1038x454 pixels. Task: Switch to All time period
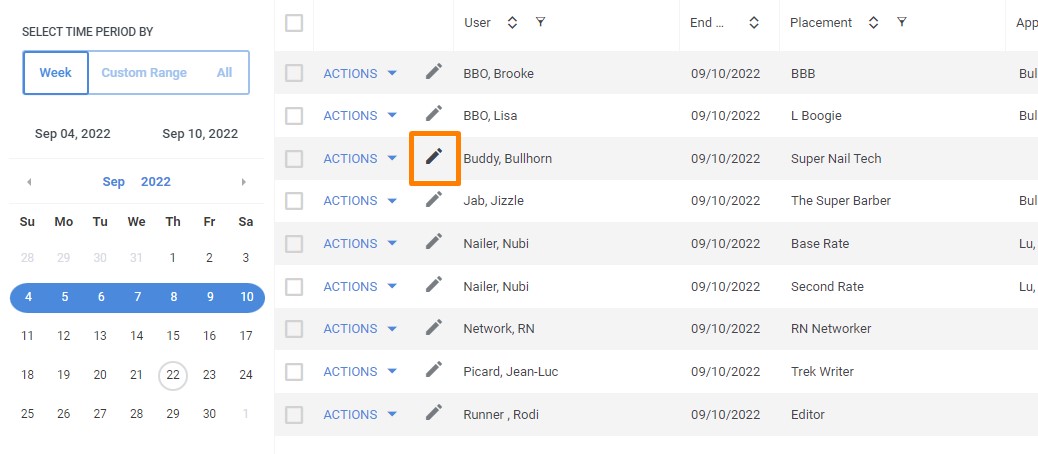pos(224,73)
